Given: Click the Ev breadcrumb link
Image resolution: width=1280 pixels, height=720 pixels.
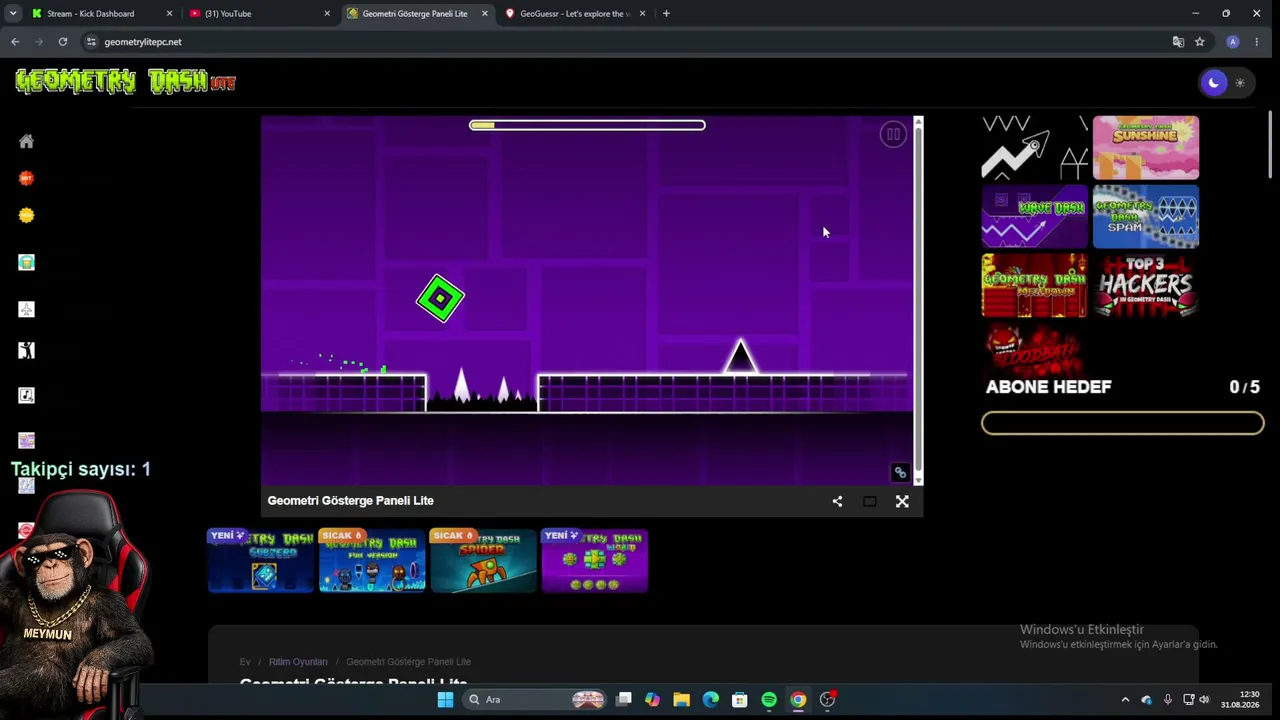Looking at the screenshot, I should pos(245,662).
